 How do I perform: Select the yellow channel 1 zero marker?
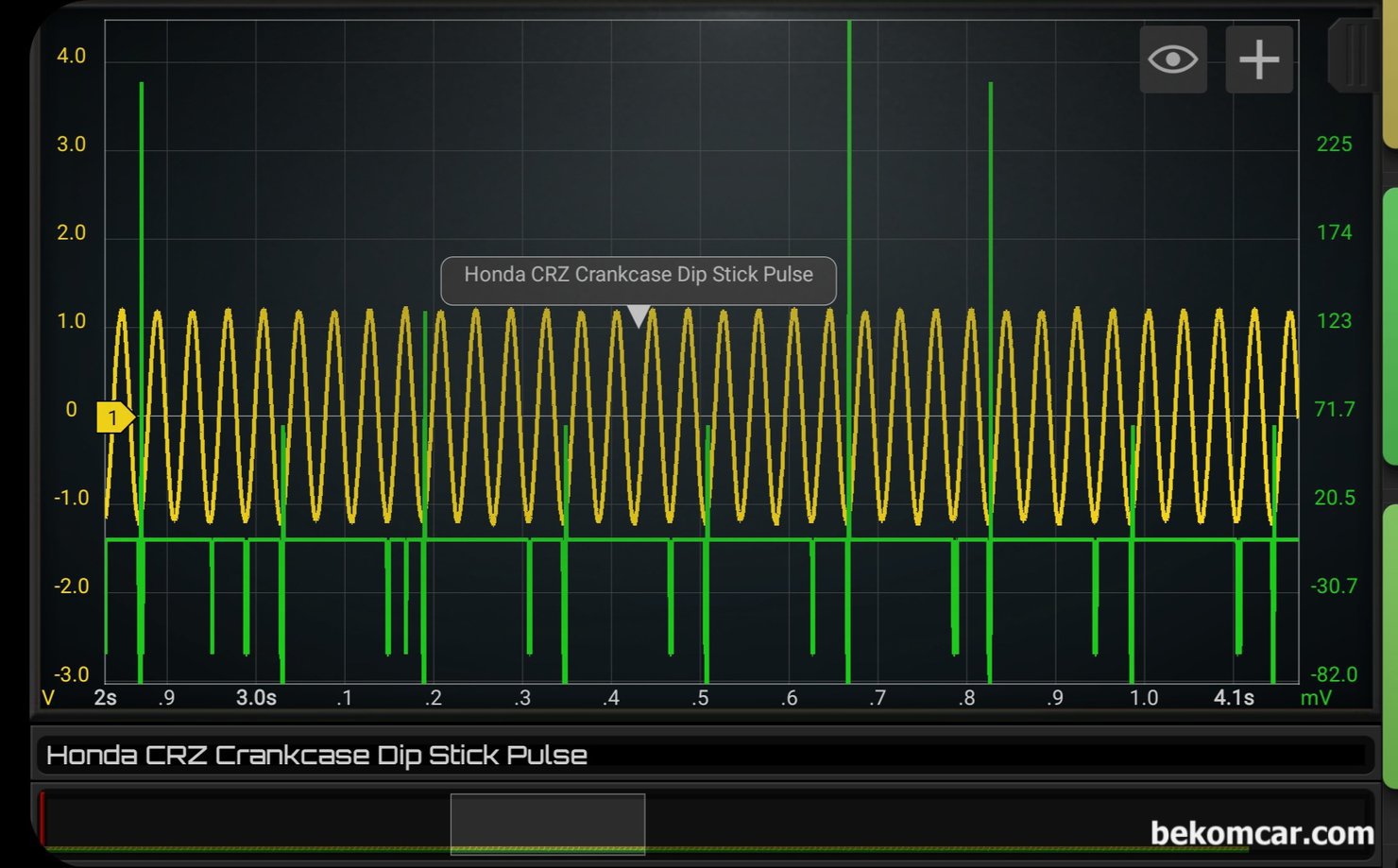coord(114,417)
